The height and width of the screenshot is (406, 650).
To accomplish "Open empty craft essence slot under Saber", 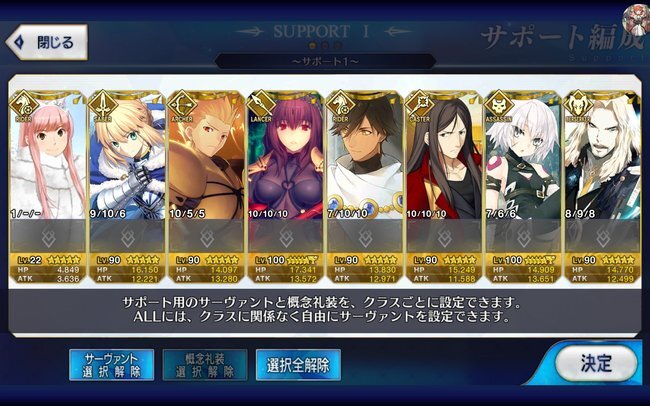I will click(x=127, y=237).
